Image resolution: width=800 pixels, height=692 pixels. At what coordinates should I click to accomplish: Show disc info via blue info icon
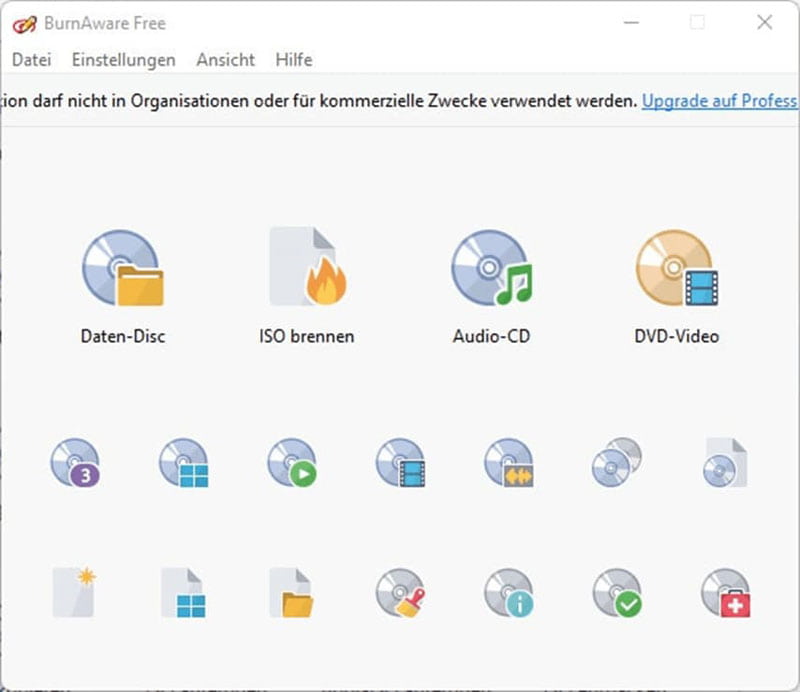click(509, 592)
